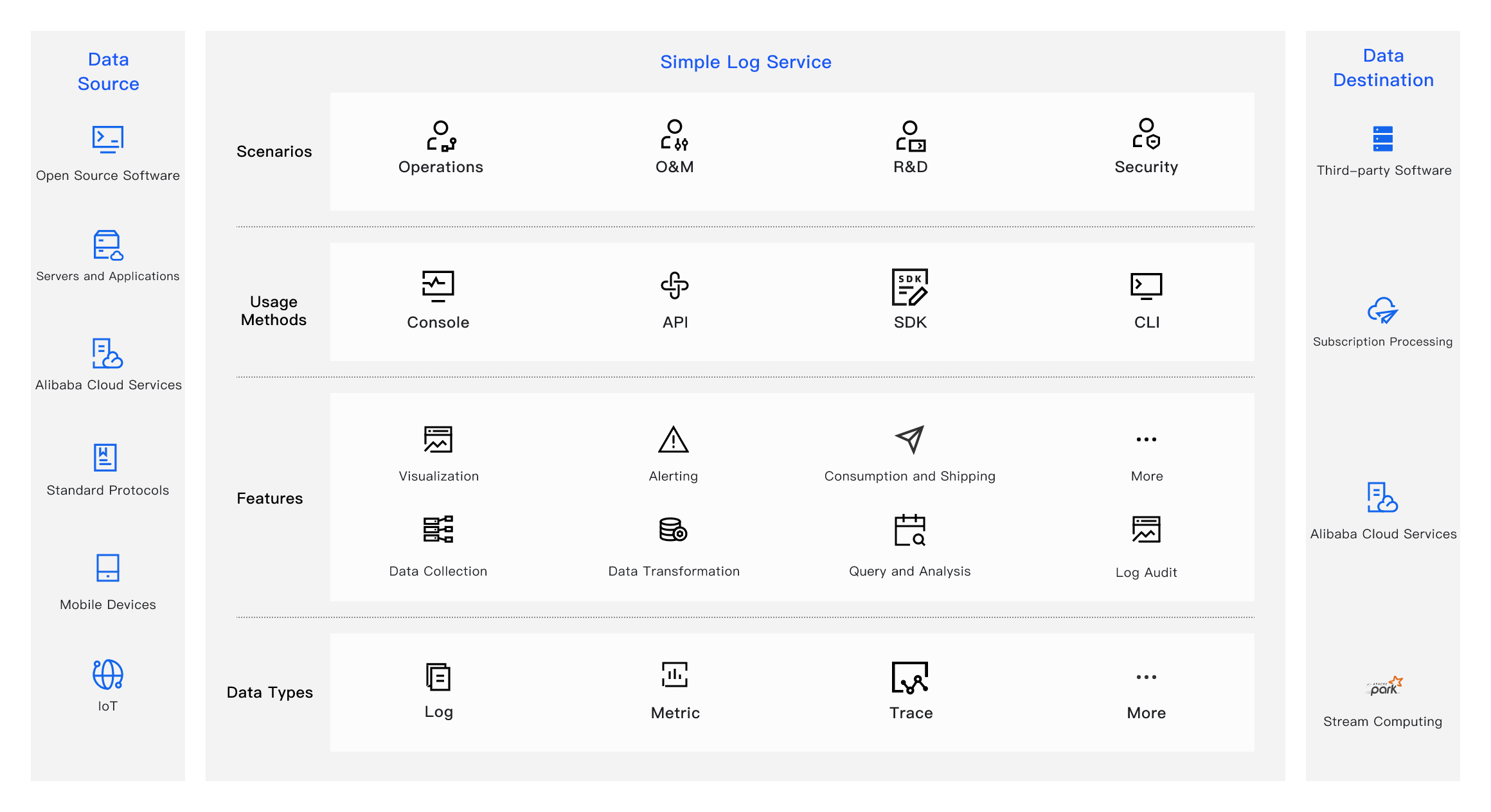Screen dimensions: 1491x812
Task: Click the Alibaba Cloud Services icon under Data Source
Action: point(107,353)
